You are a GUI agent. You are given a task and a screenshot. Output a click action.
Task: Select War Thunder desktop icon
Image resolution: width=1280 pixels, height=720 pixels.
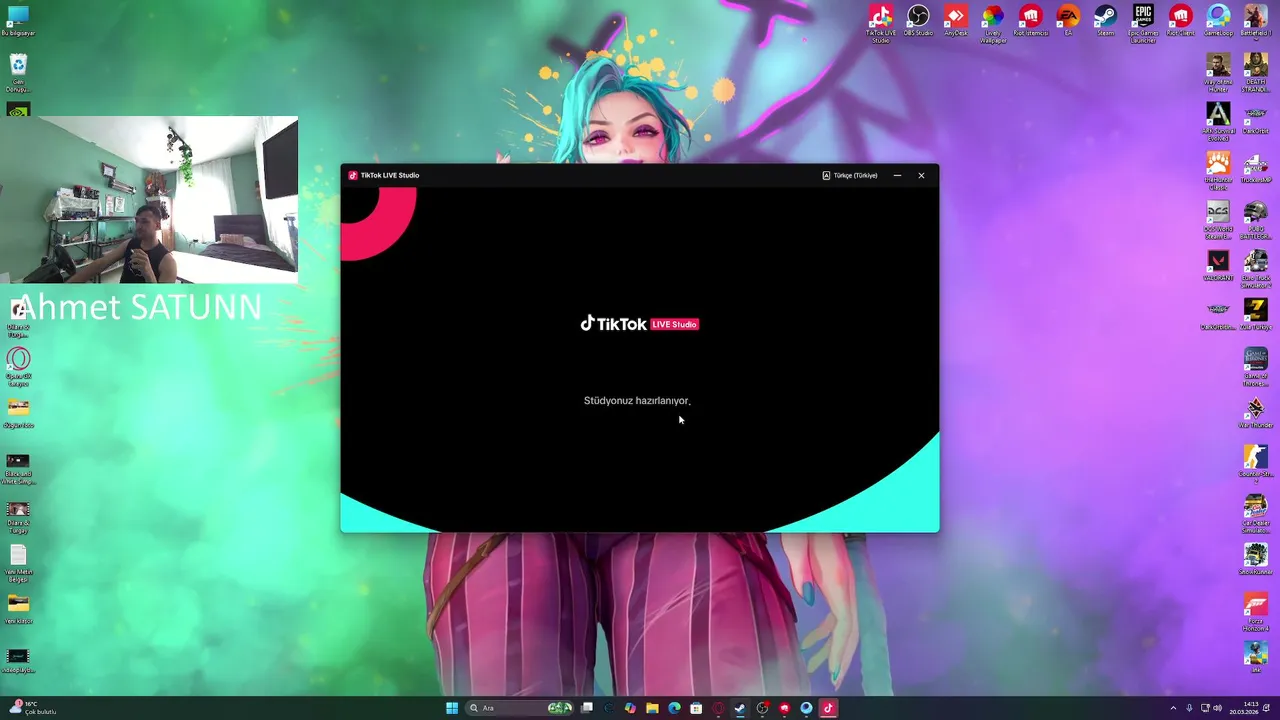click(x=1255, y=412)
